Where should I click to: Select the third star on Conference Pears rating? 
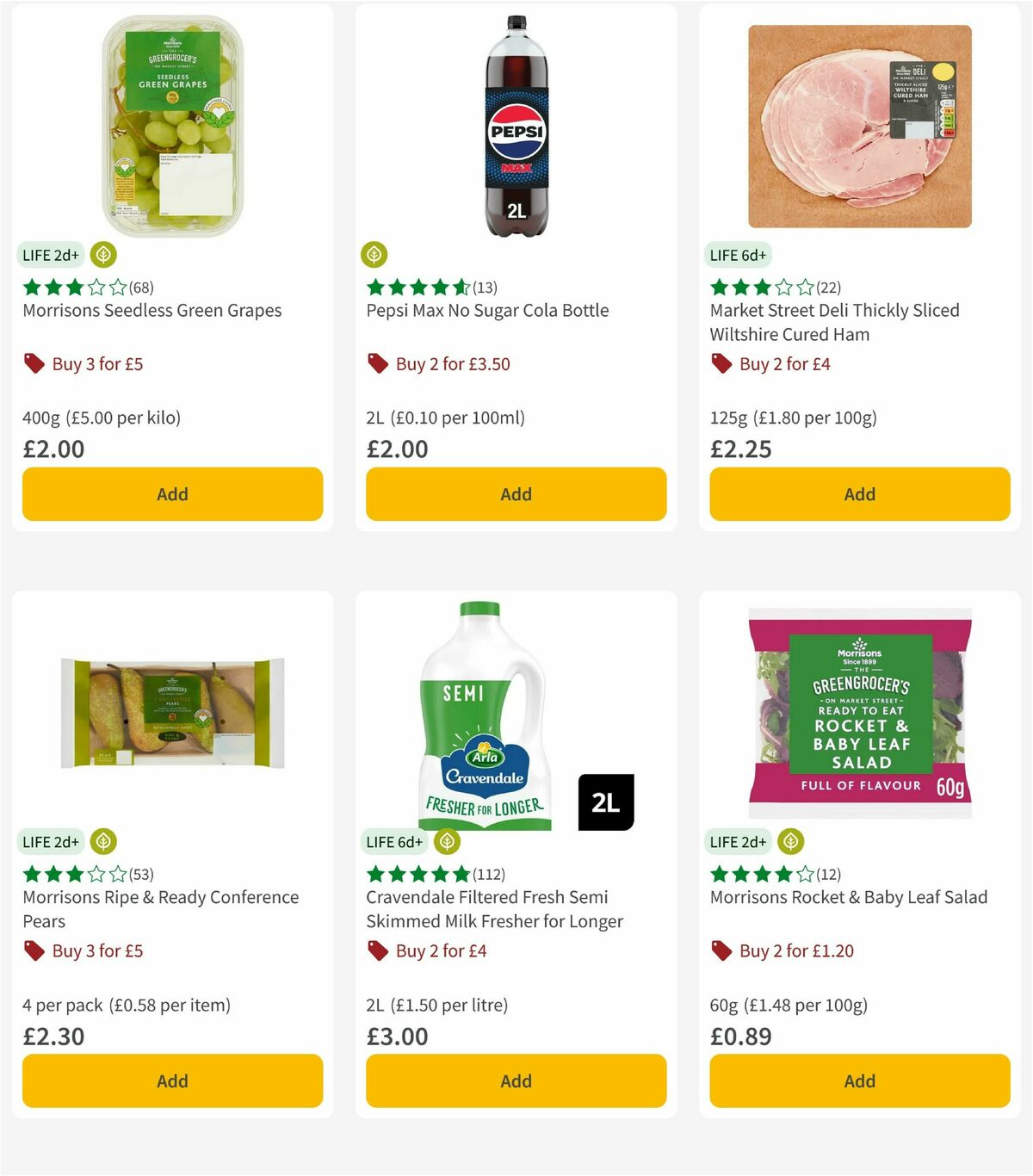pyautogui.click(x=75, y=874)
